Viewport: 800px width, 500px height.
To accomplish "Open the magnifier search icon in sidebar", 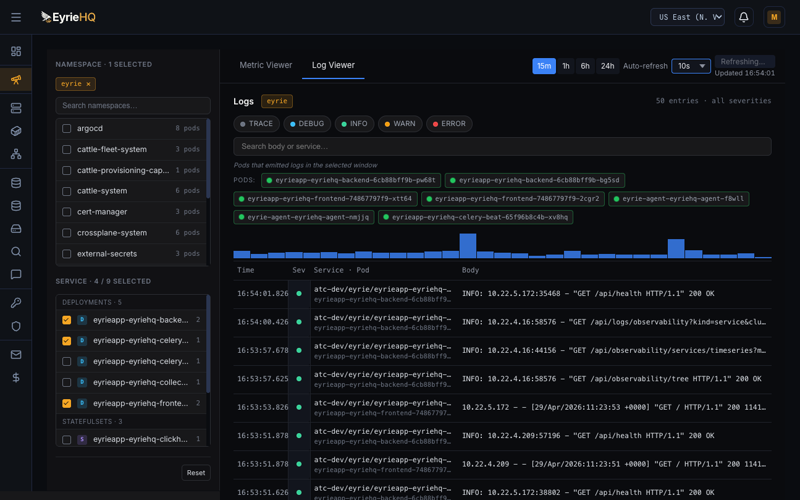I will coord(16,252).
